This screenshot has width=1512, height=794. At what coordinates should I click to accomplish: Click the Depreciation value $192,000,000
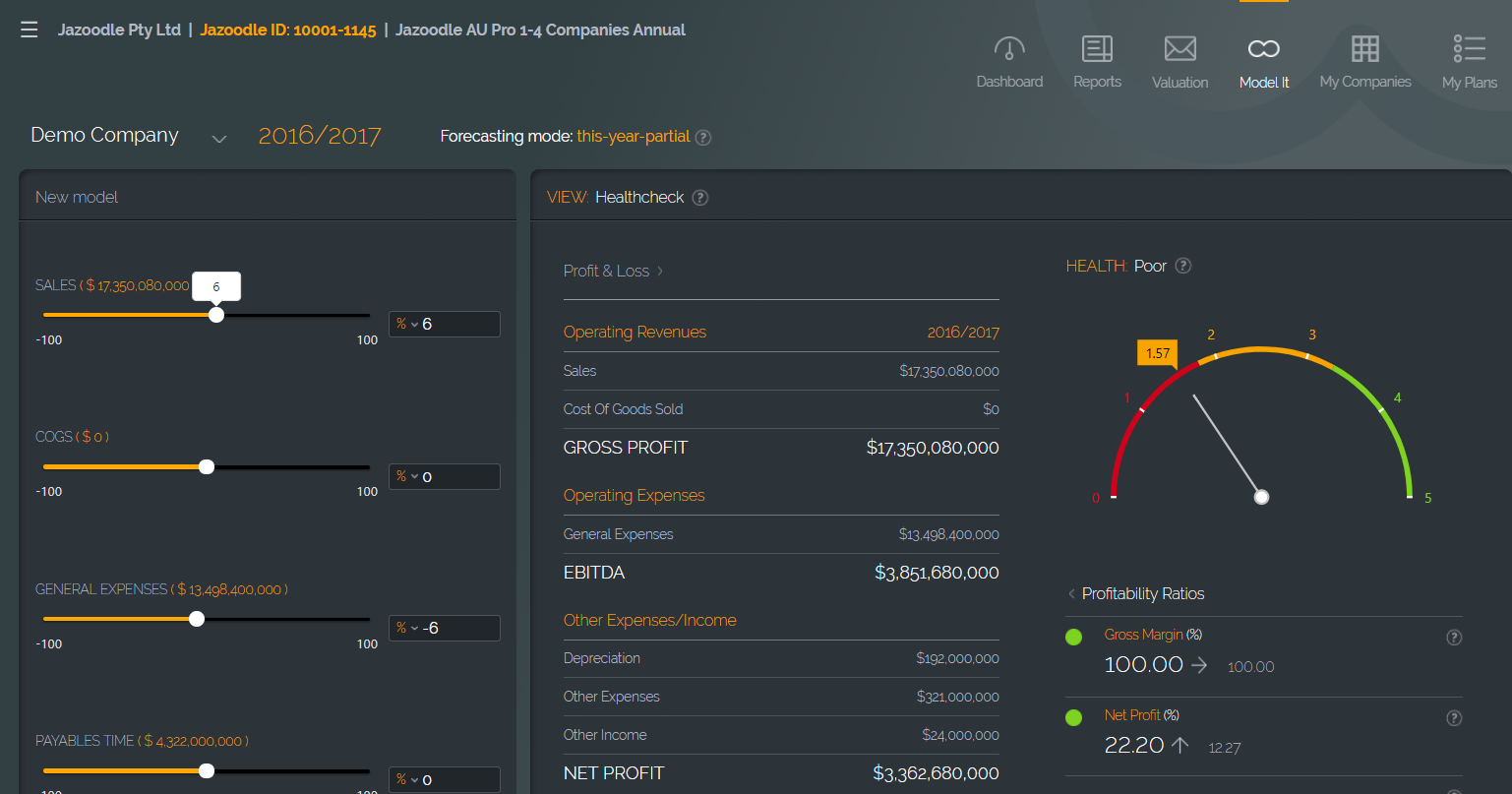pos(957,659)
